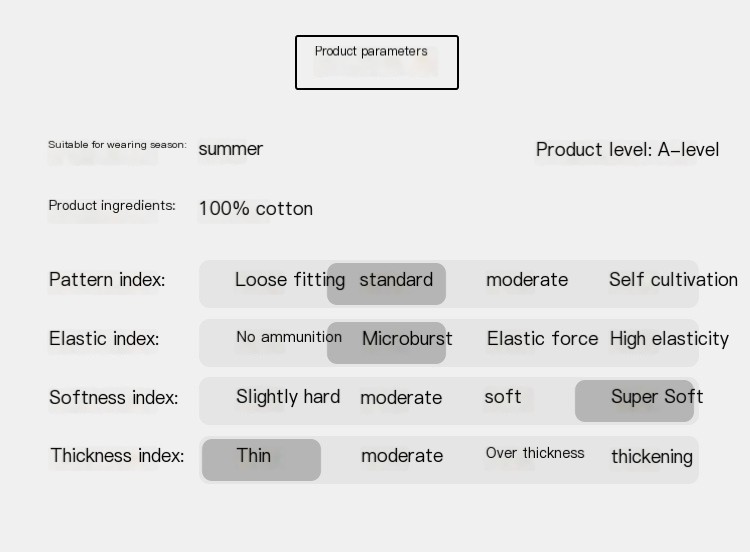The width and height of the screenshot is (750, 552).
Task: Select the Thin thickness option
Action: point(254,456)
